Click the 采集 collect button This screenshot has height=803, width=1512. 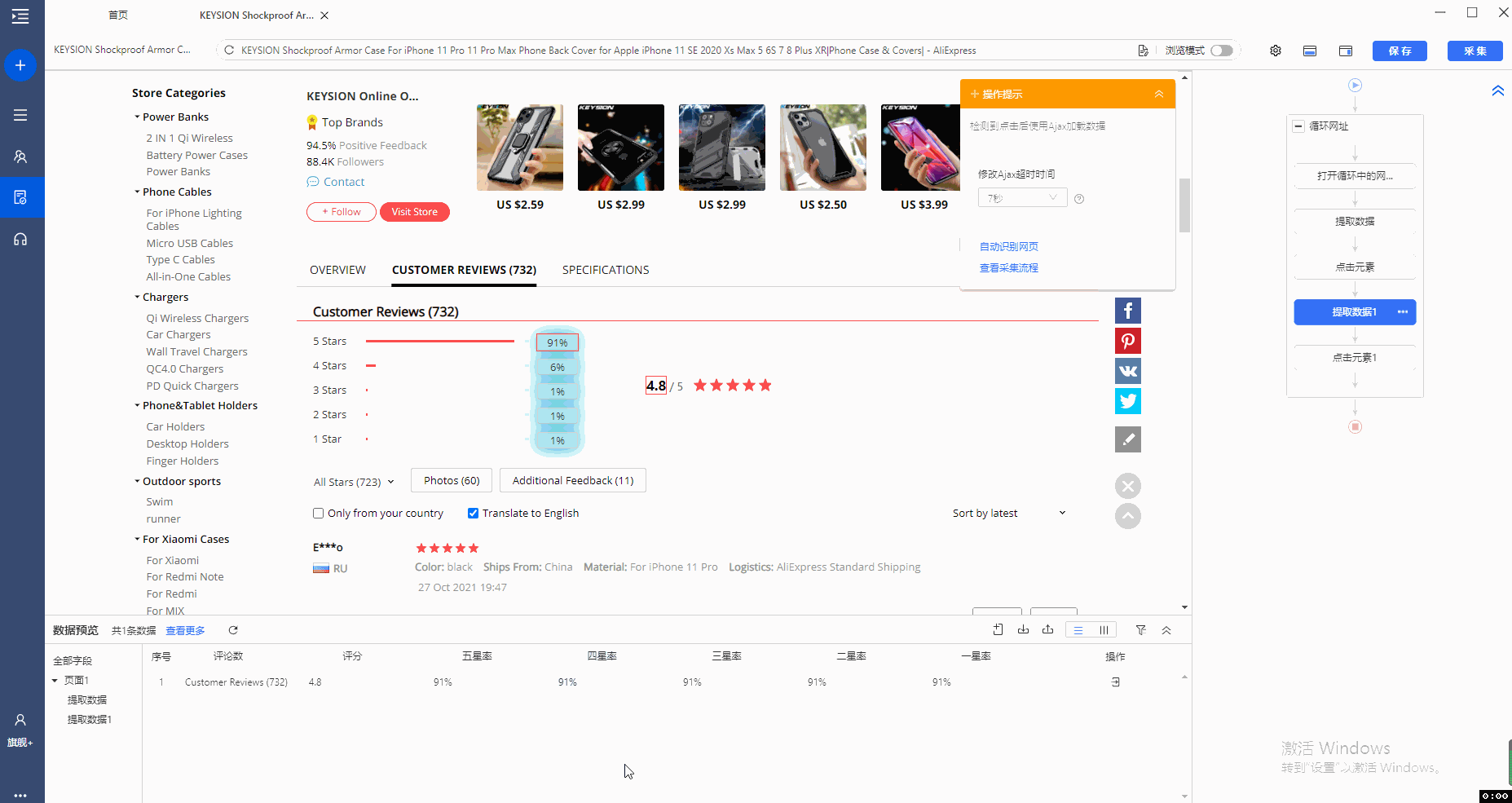click(1475, 51)
